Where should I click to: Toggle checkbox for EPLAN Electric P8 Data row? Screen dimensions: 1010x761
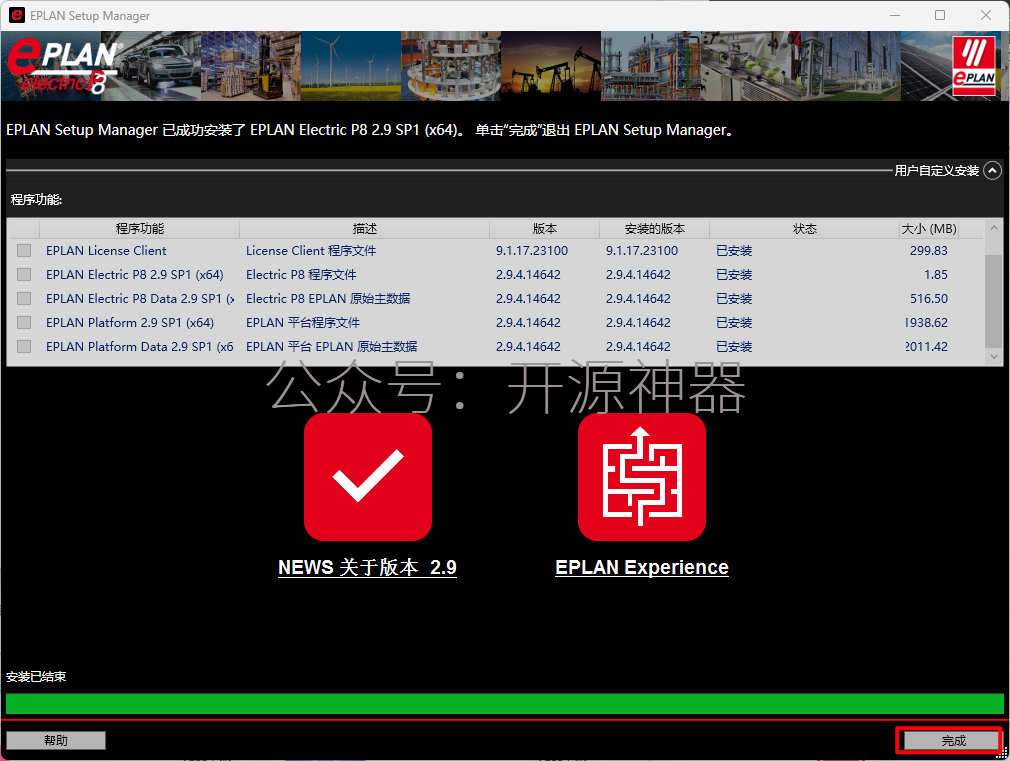(x=24, y=298)
